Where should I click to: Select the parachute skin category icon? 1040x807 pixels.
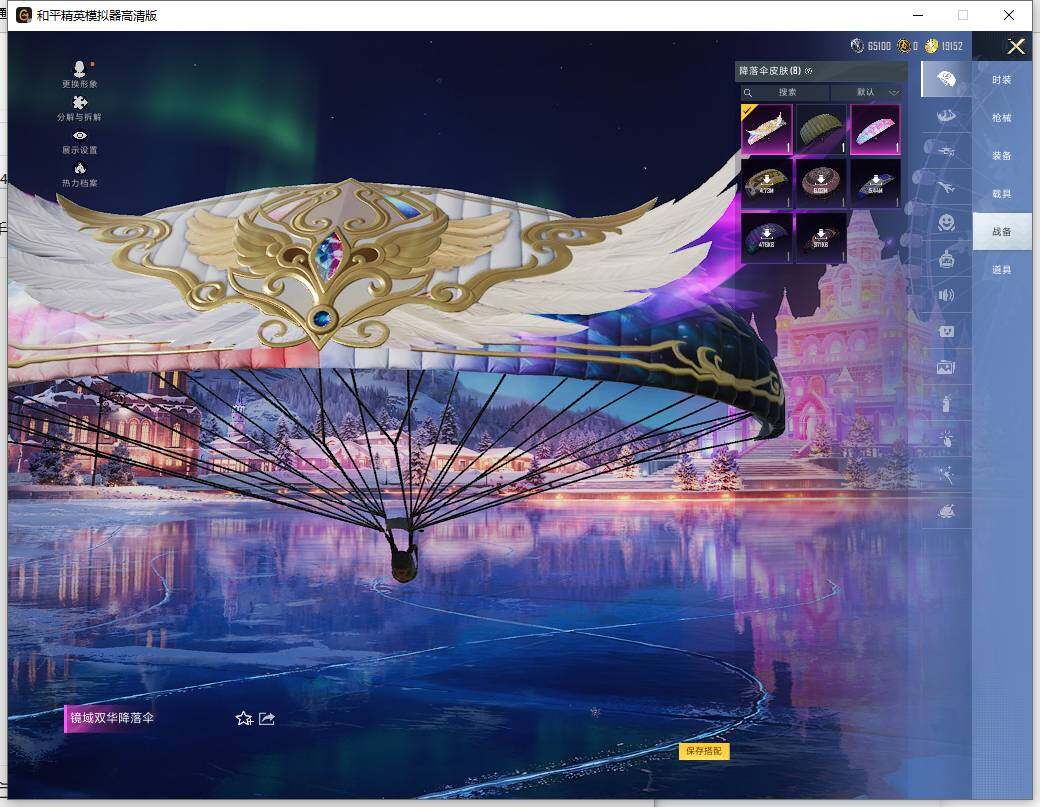[946, 80]
